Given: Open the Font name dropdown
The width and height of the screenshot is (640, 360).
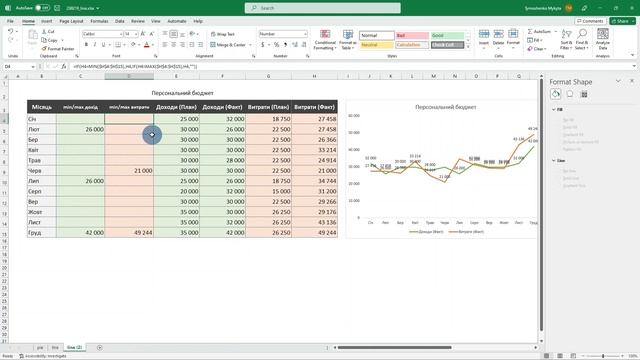Looking at the screenshot, I should click(121, 34).
